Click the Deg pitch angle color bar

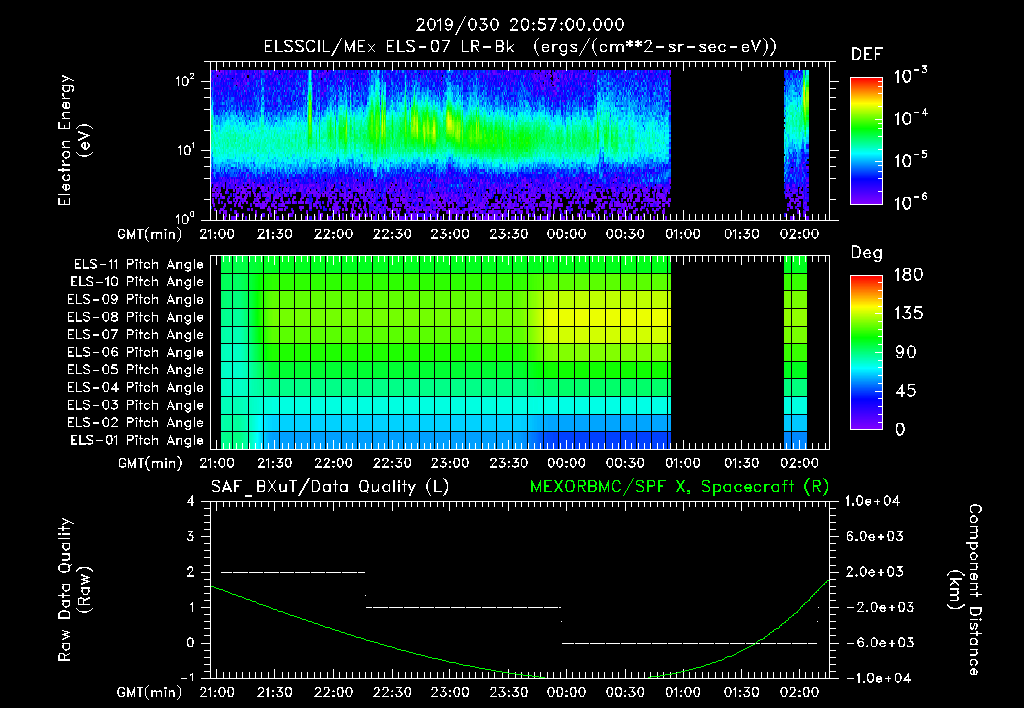(867, 353)
